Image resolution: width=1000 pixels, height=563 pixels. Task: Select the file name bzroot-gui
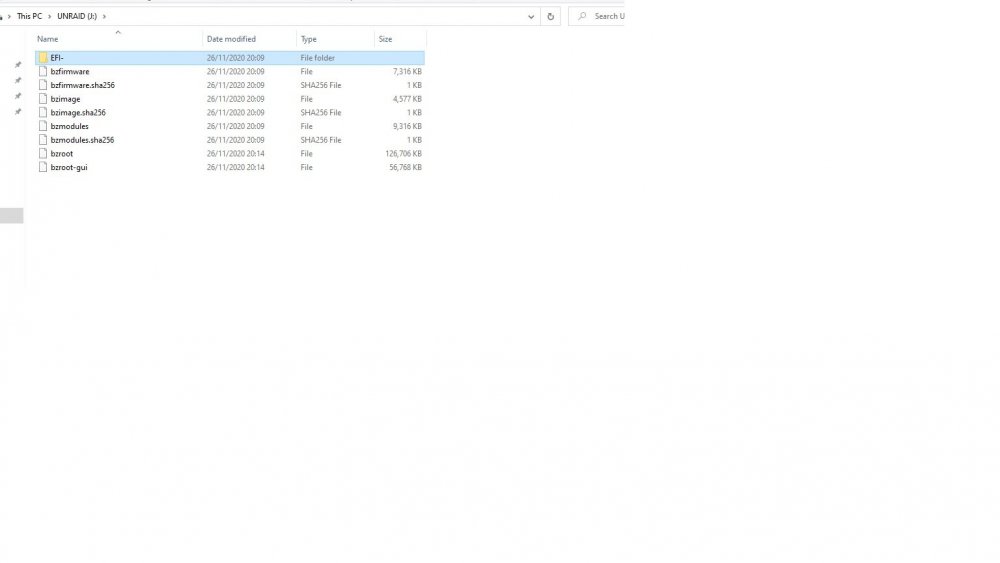tap(69, 167)
